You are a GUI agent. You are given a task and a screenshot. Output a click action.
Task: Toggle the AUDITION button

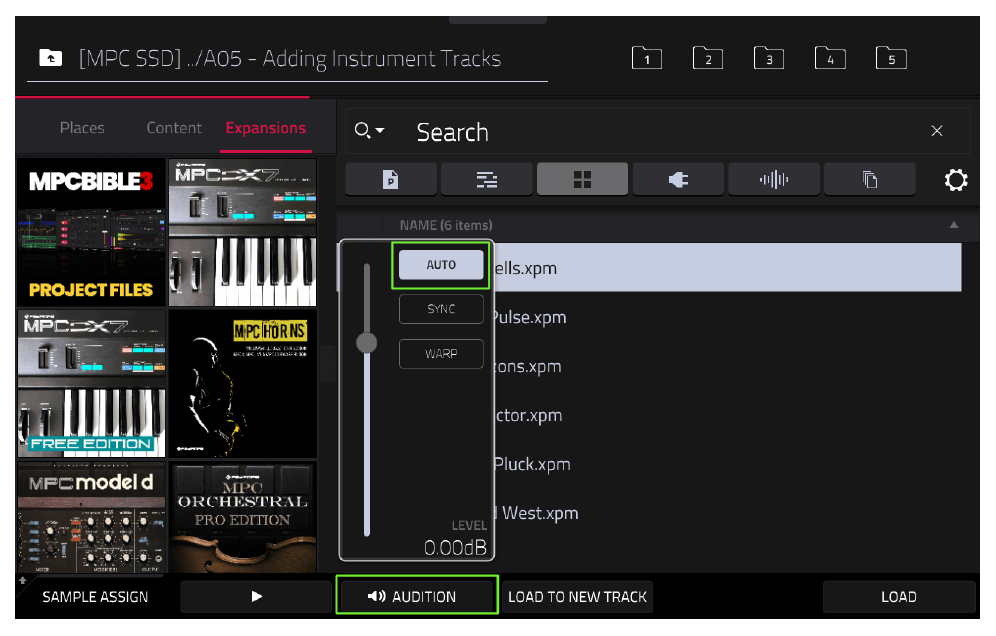[x=417, y=596]
